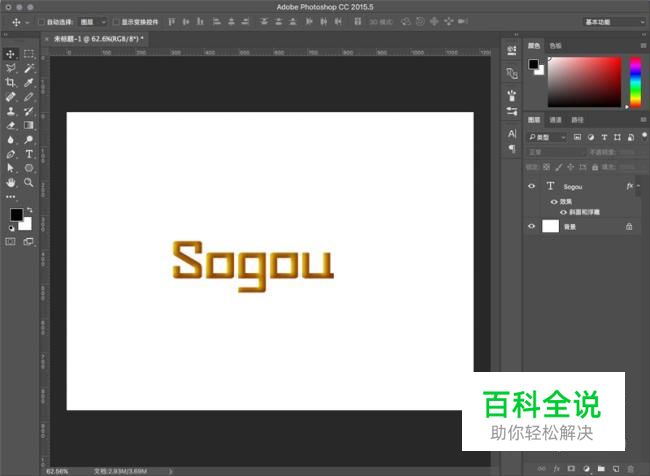
Task: Toggle the type layer filter
Action: coord(604,137)
